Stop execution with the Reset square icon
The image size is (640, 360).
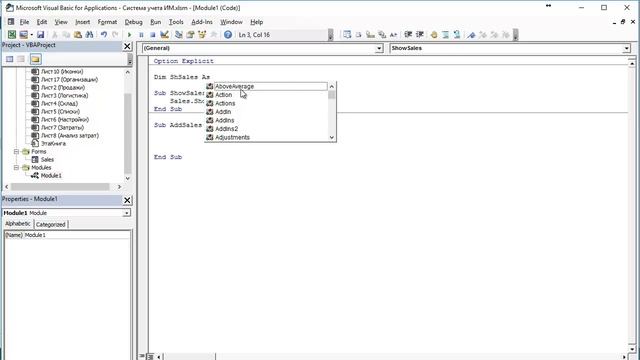tap(153, 35)
